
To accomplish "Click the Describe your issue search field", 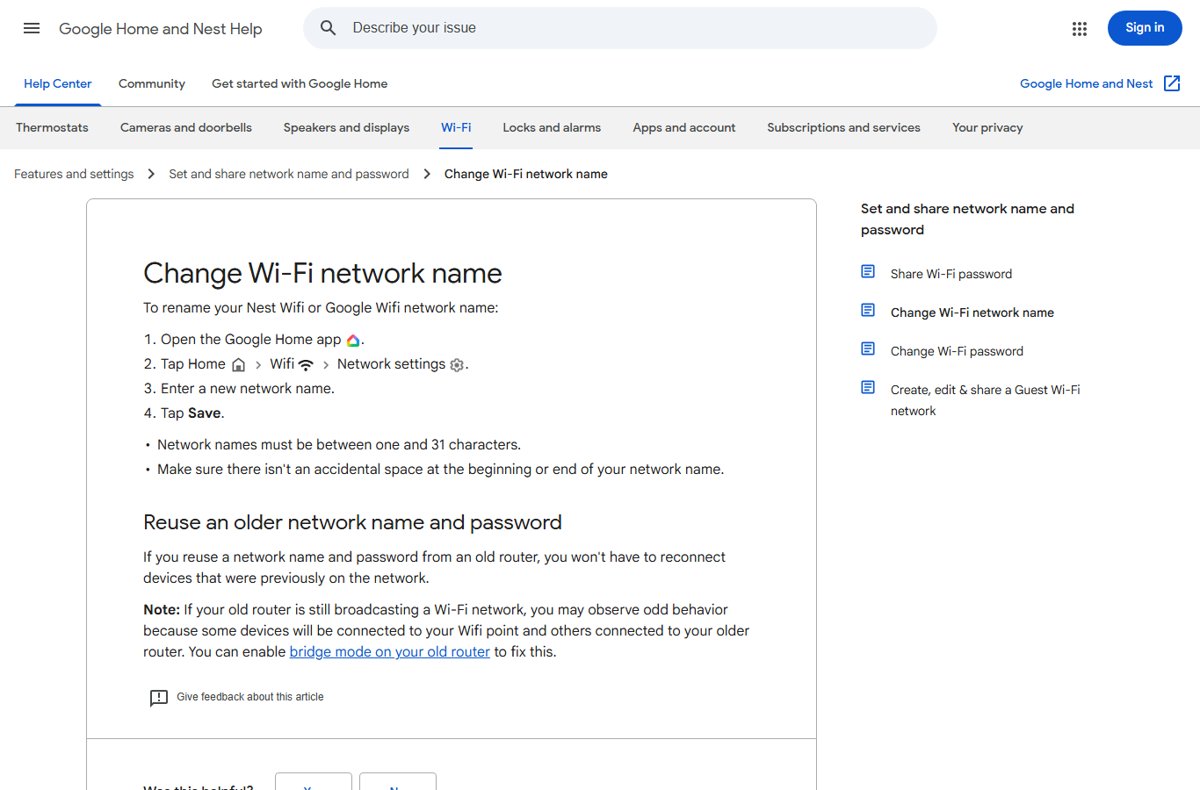I will tap(620, 28).
